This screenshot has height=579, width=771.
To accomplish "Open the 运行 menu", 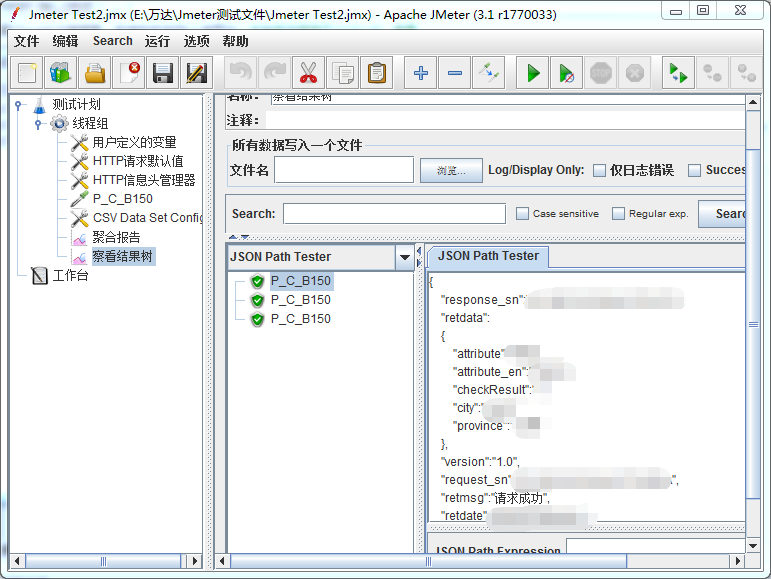I will (157, 41).
